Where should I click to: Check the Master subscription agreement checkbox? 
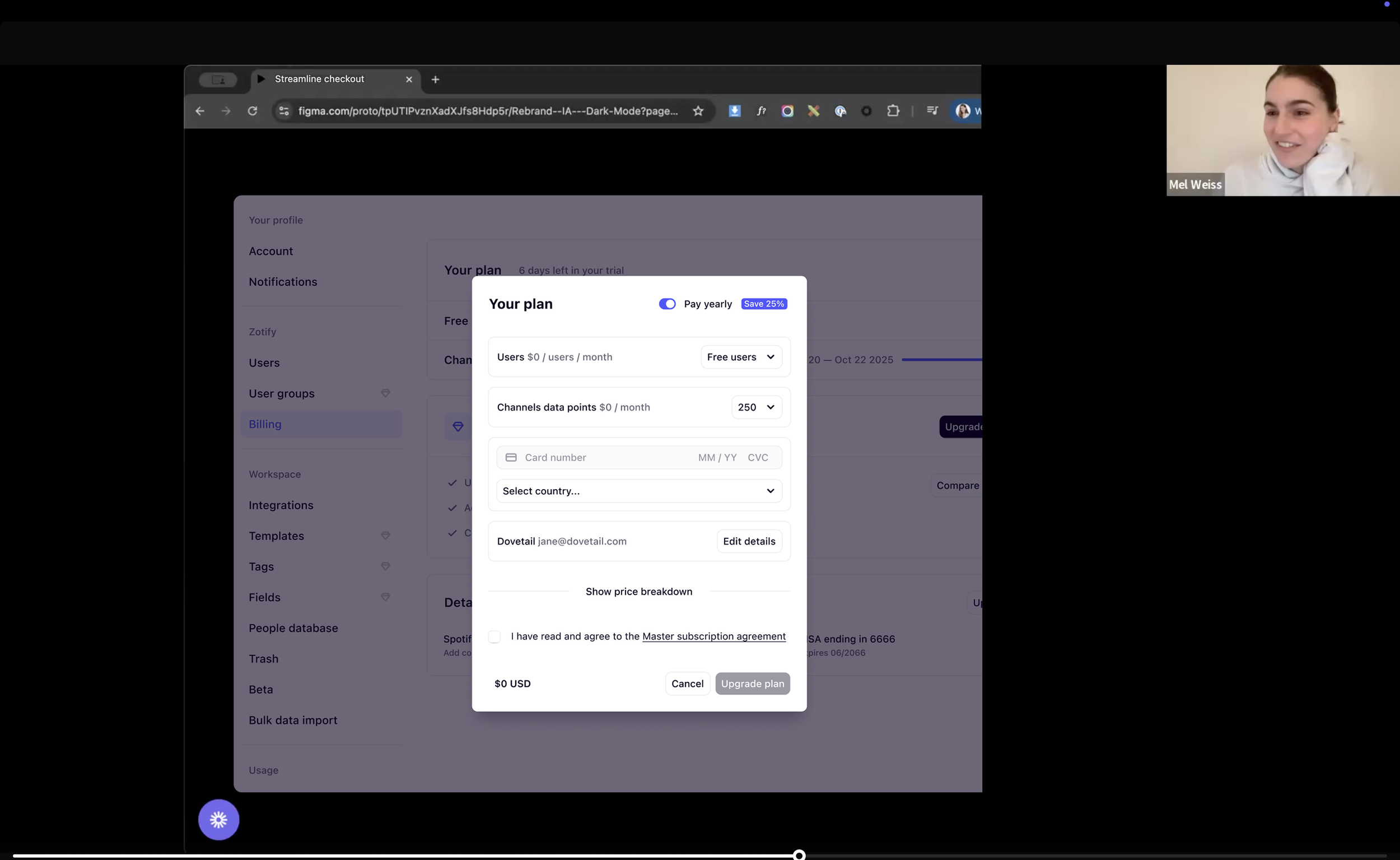pyautogui.click(x=494, y=636)
